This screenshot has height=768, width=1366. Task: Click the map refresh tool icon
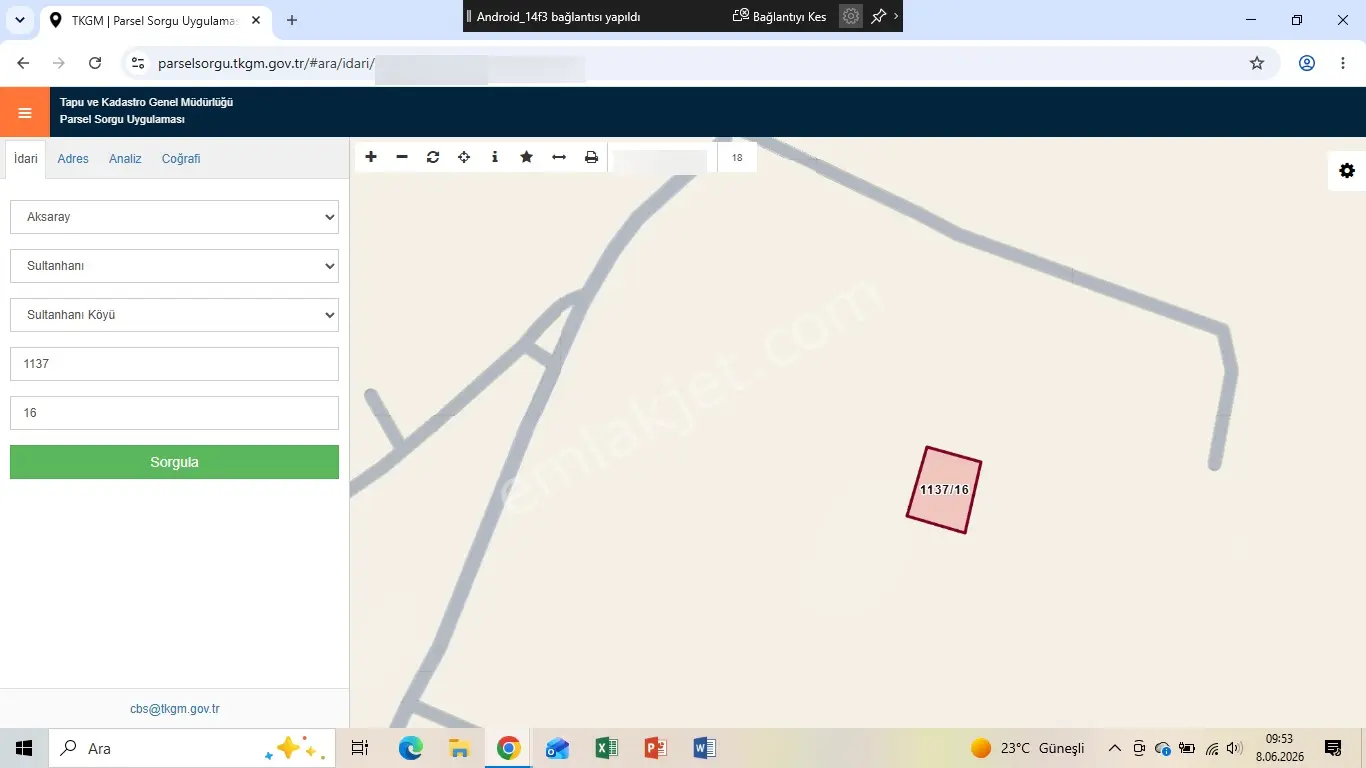[x=433, y=157]
